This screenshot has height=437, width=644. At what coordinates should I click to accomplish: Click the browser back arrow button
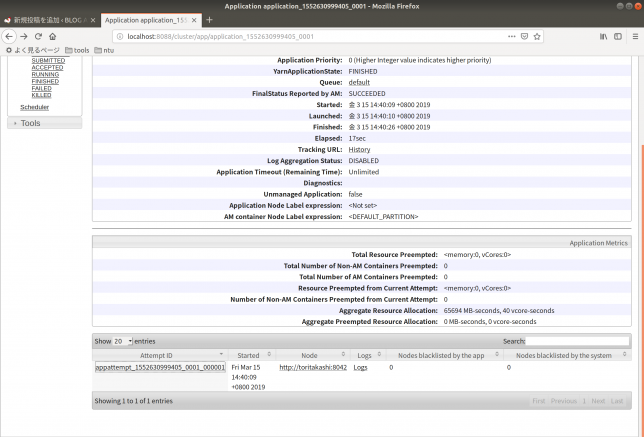point(10,36)
